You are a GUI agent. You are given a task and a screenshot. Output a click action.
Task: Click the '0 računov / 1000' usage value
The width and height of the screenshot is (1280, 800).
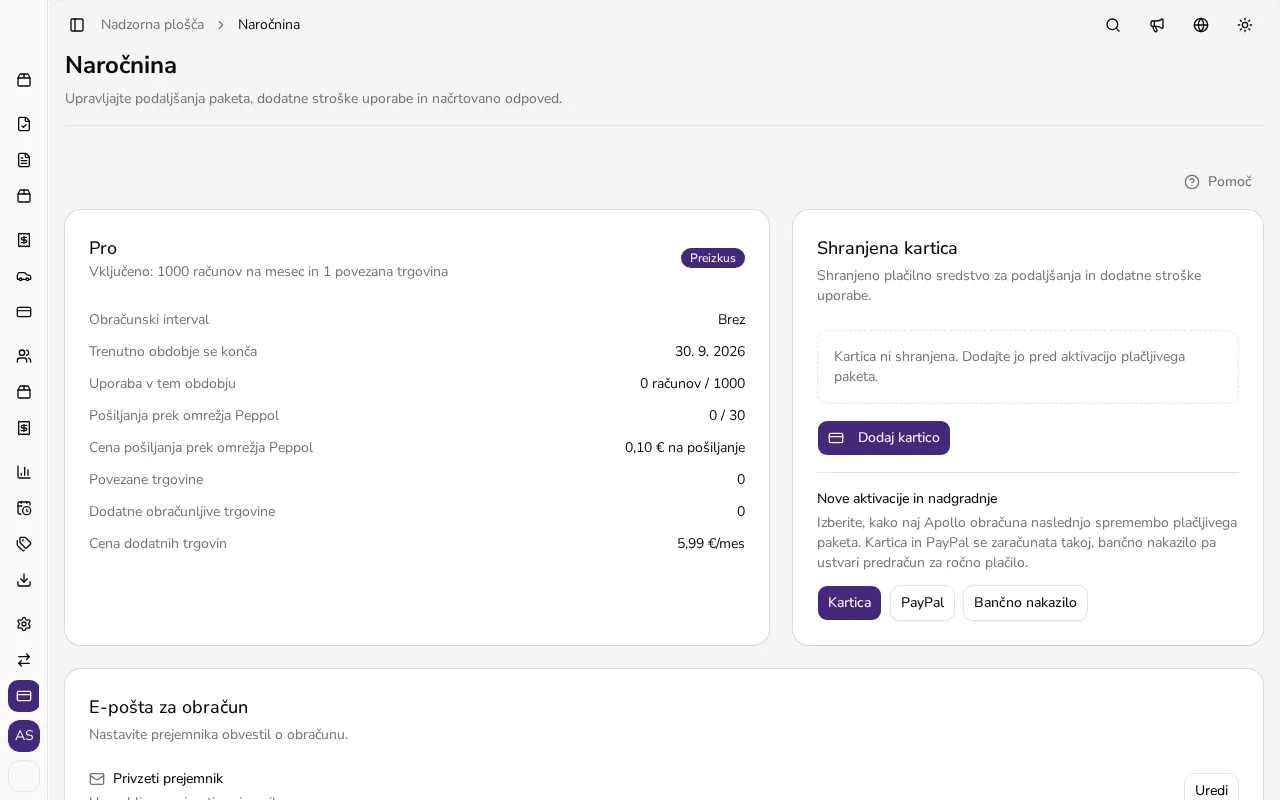[x=692, y=384]
